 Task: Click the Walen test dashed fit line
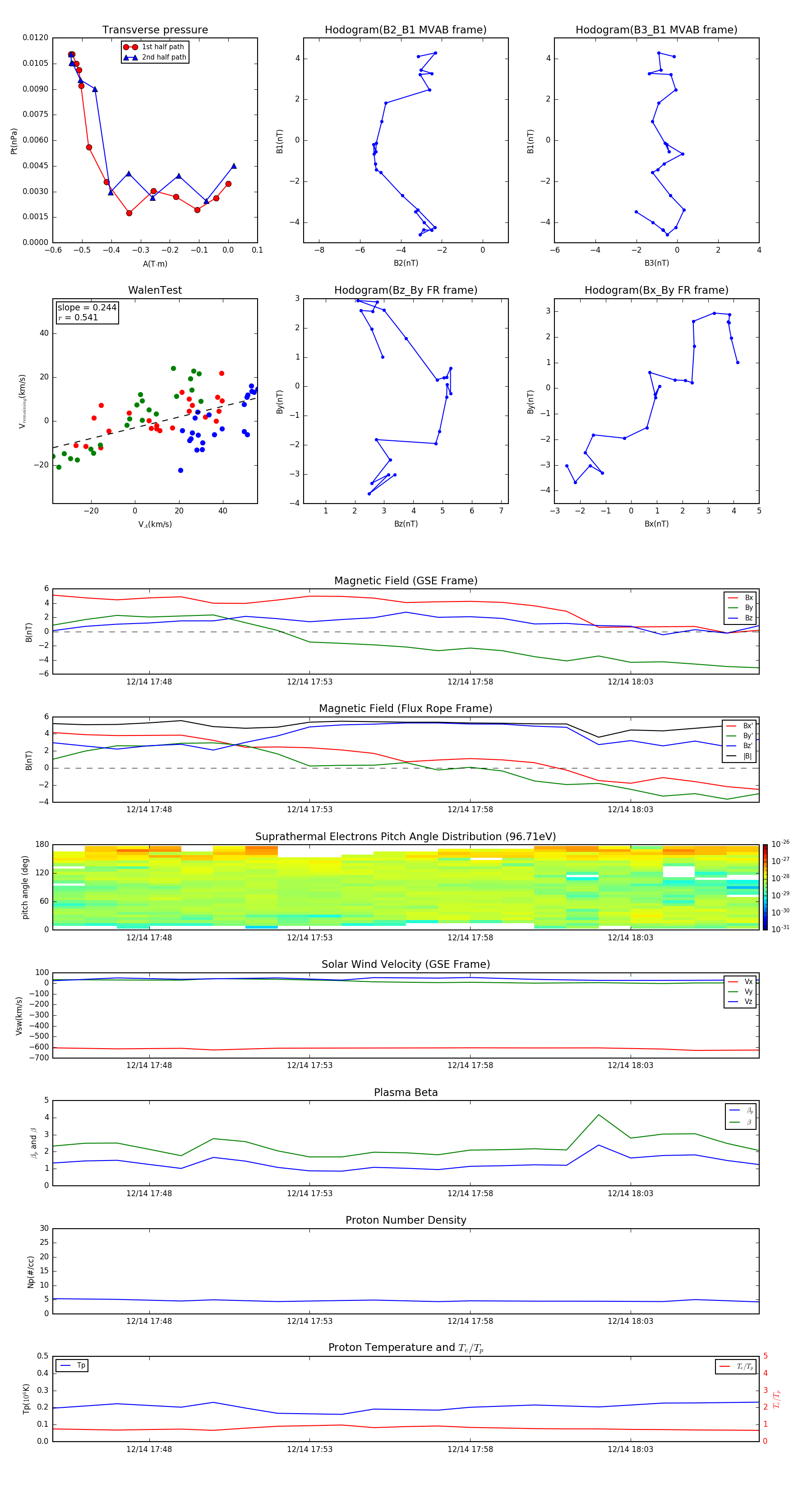[154, 423]
